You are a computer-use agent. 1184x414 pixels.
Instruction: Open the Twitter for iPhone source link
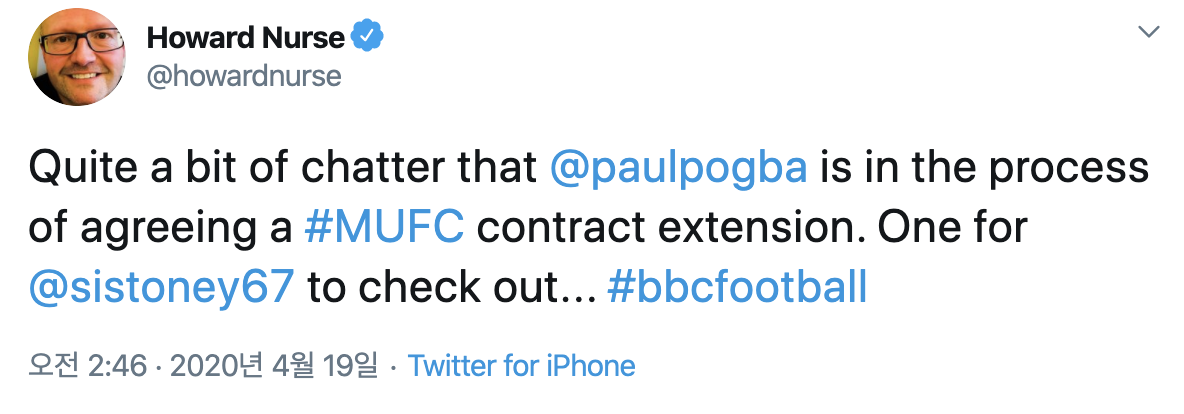point(521,366)
